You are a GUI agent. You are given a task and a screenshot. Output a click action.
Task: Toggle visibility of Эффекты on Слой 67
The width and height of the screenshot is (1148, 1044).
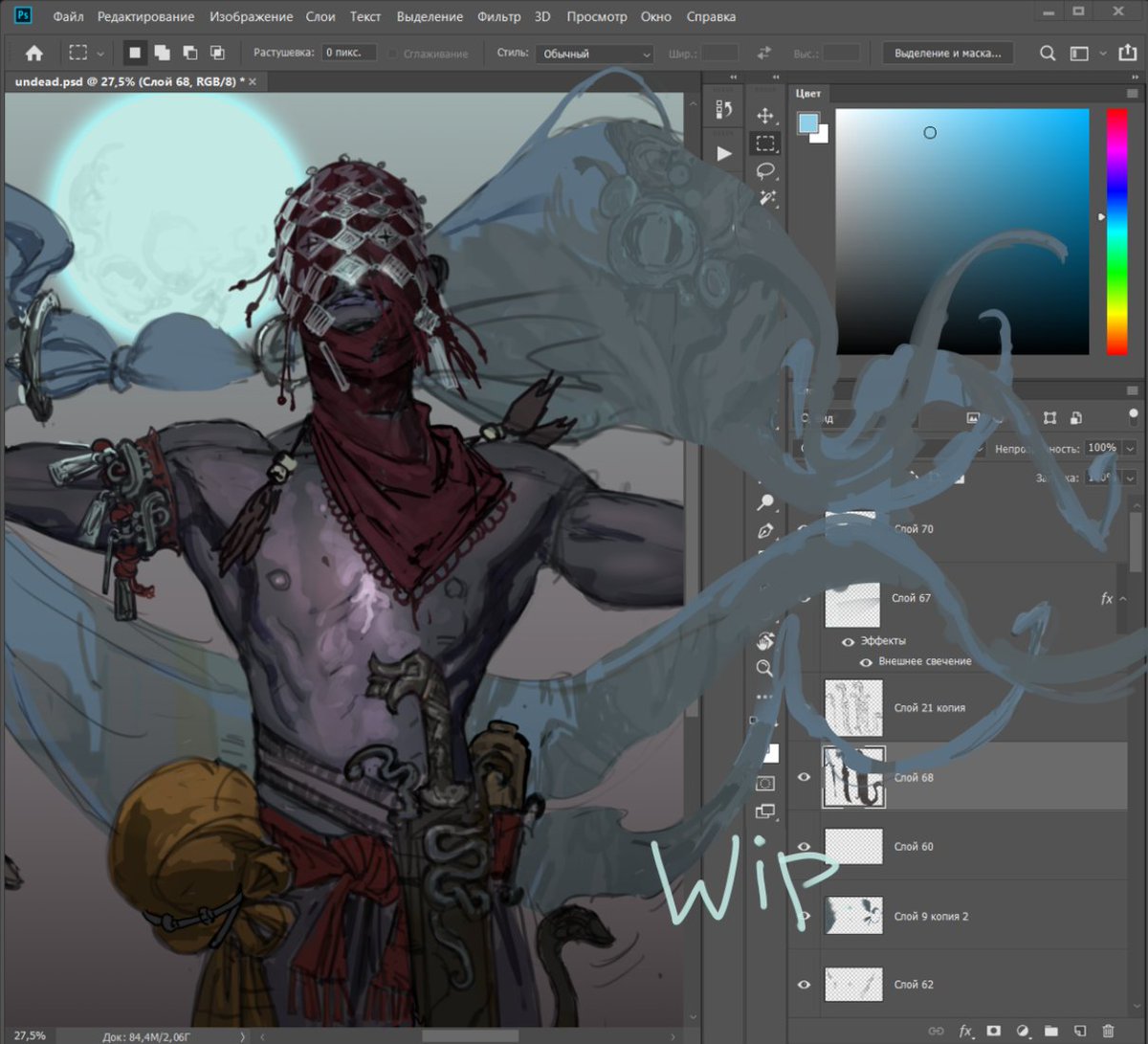click(848, 642)
